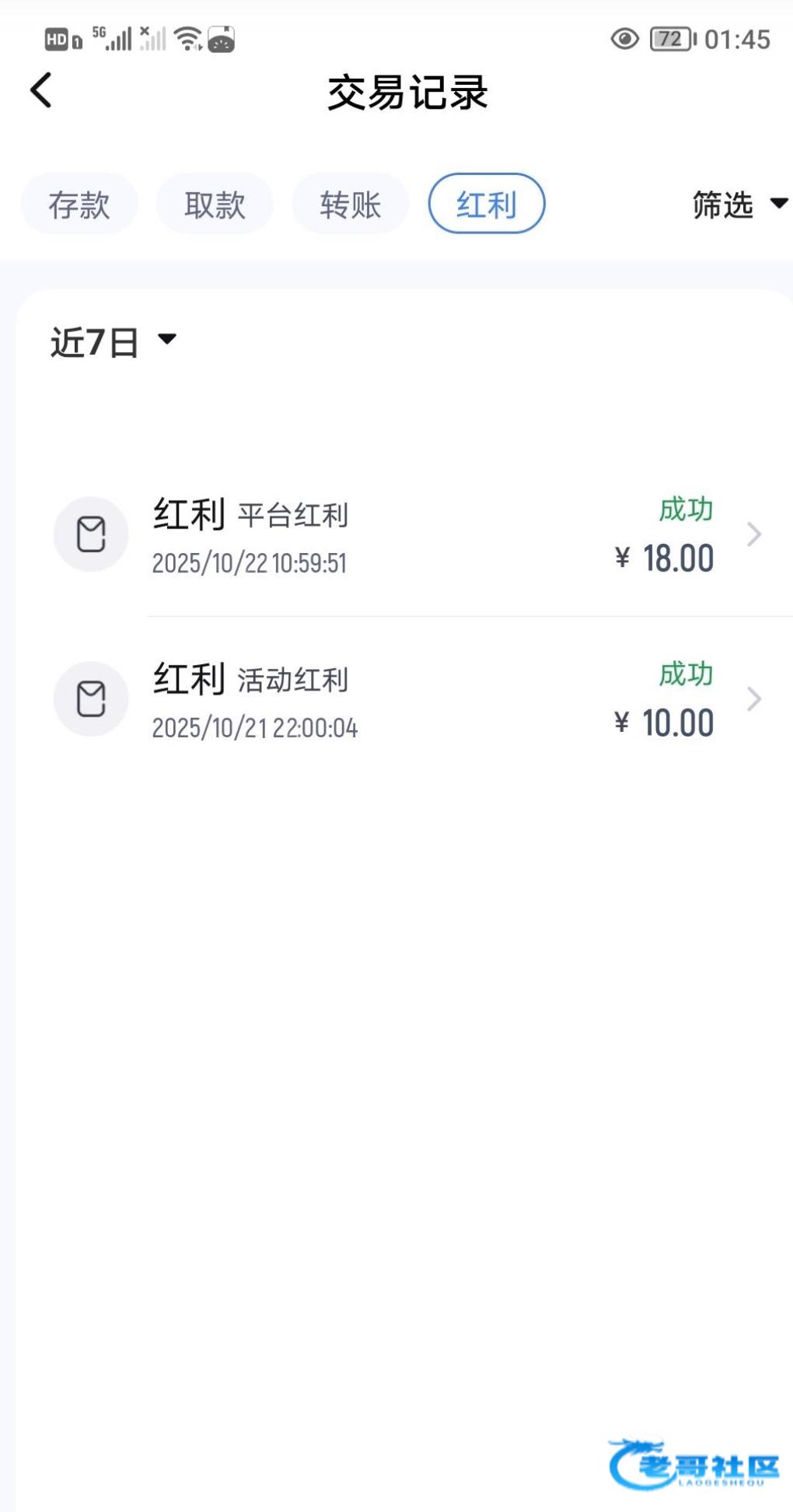Image resolution: width=793 pixels, height=1512 pixels.
Task: Tap the 活动红利 transaction wallet icon
Action: (x=91, y=699)
